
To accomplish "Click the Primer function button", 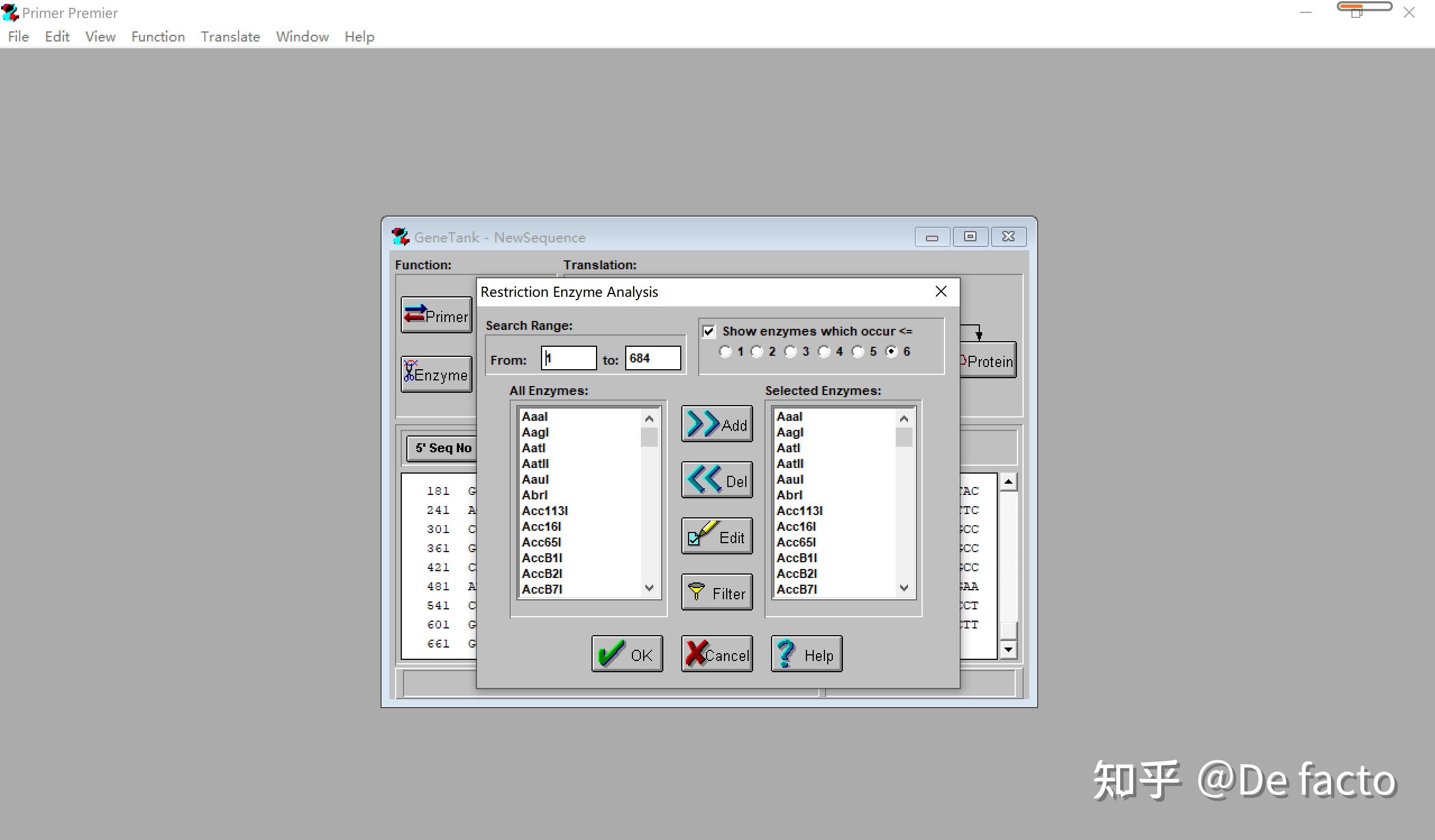I will pos(436,315).
